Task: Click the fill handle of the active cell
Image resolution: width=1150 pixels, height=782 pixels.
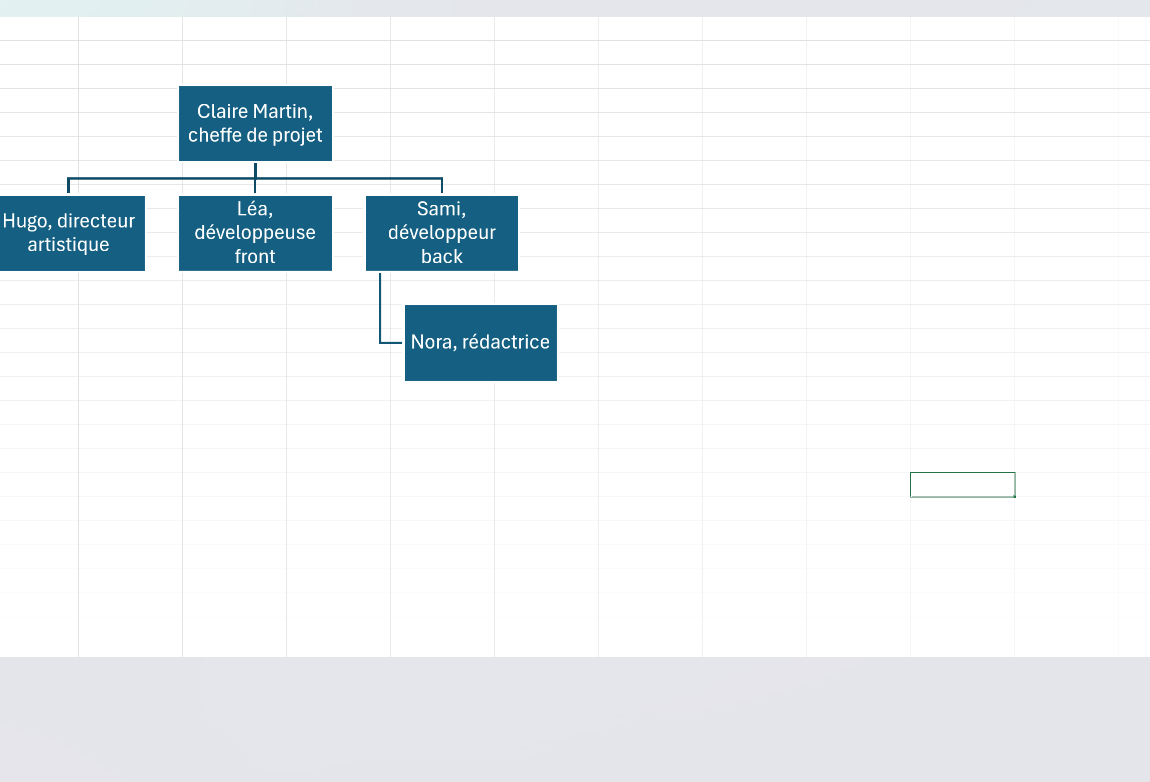Action: [1015, 497]
